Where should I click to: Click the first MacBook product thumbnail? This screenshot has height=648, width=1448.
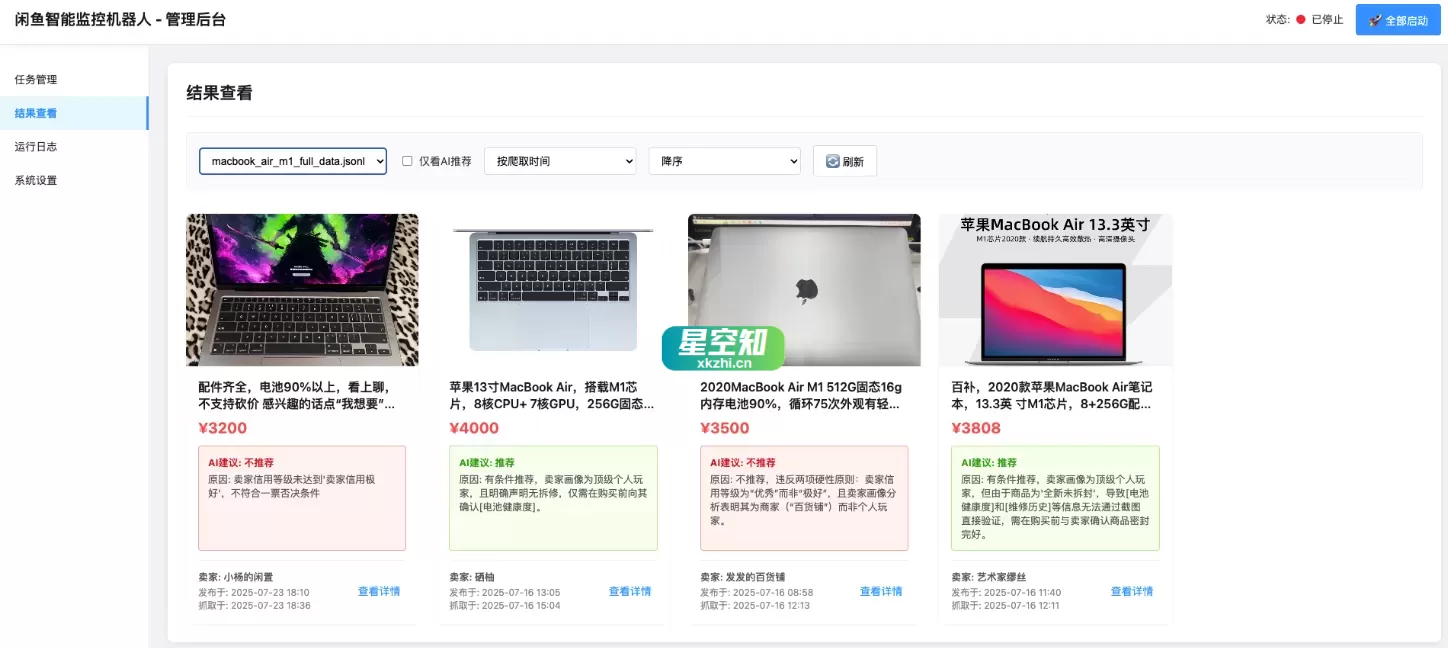301,290
